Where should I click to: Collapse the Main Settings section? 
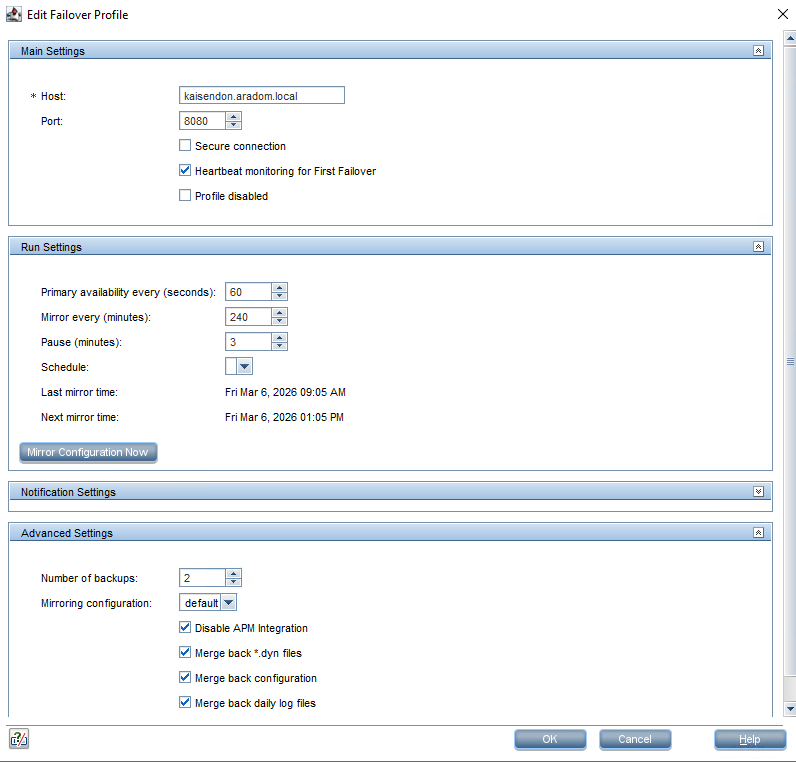point(758,51)
